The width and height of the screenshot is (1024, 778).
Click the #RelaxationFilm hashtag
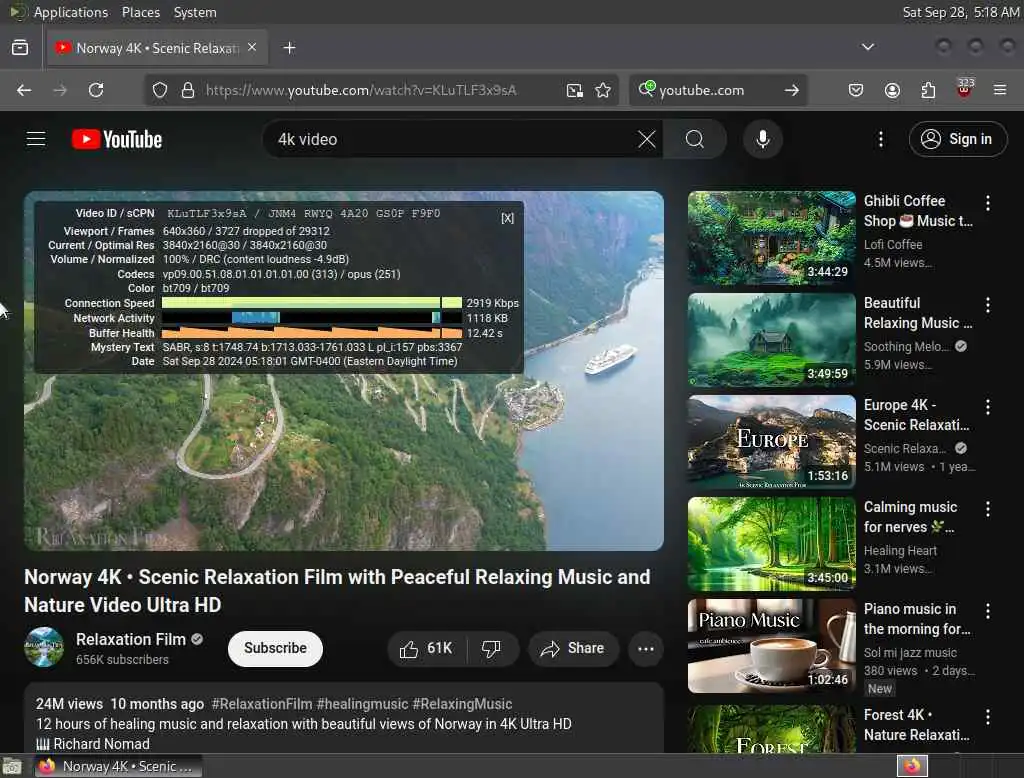262,704
